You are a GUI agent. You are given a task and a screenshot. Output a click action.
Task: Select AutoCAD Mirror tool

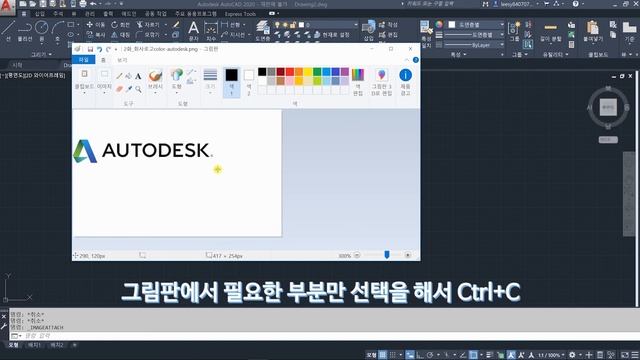[x=120, y=35]
